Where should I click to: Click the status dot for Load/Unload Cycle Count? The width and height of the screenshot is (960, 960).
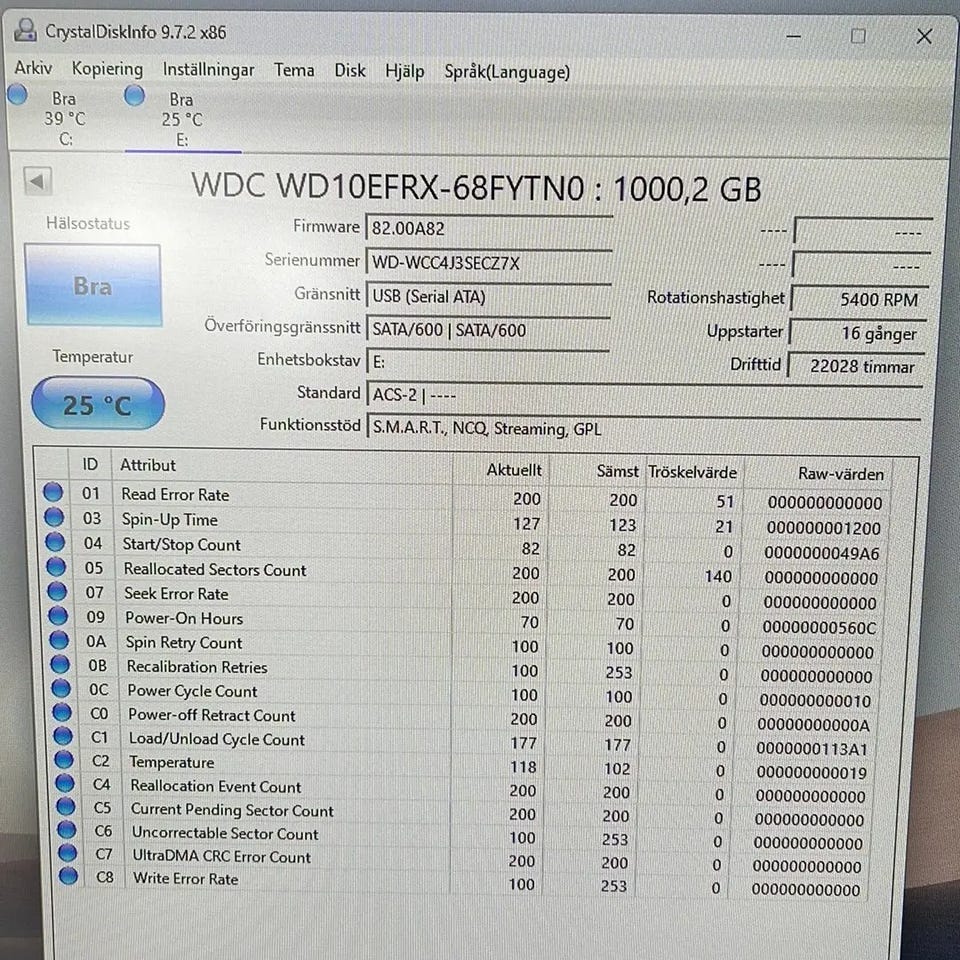63,735
